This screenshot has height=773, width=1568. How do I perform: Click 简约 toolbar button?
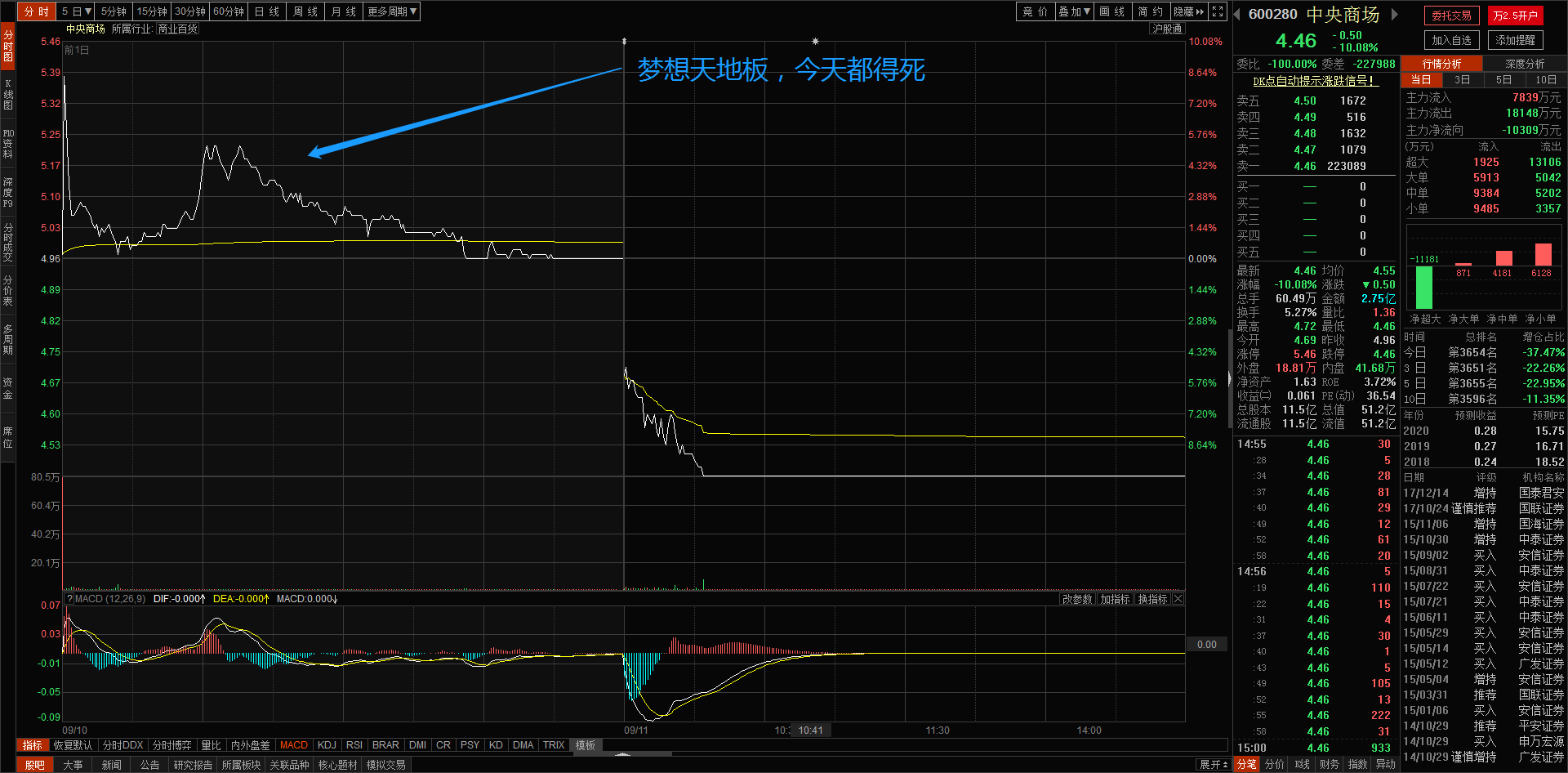1151,11
